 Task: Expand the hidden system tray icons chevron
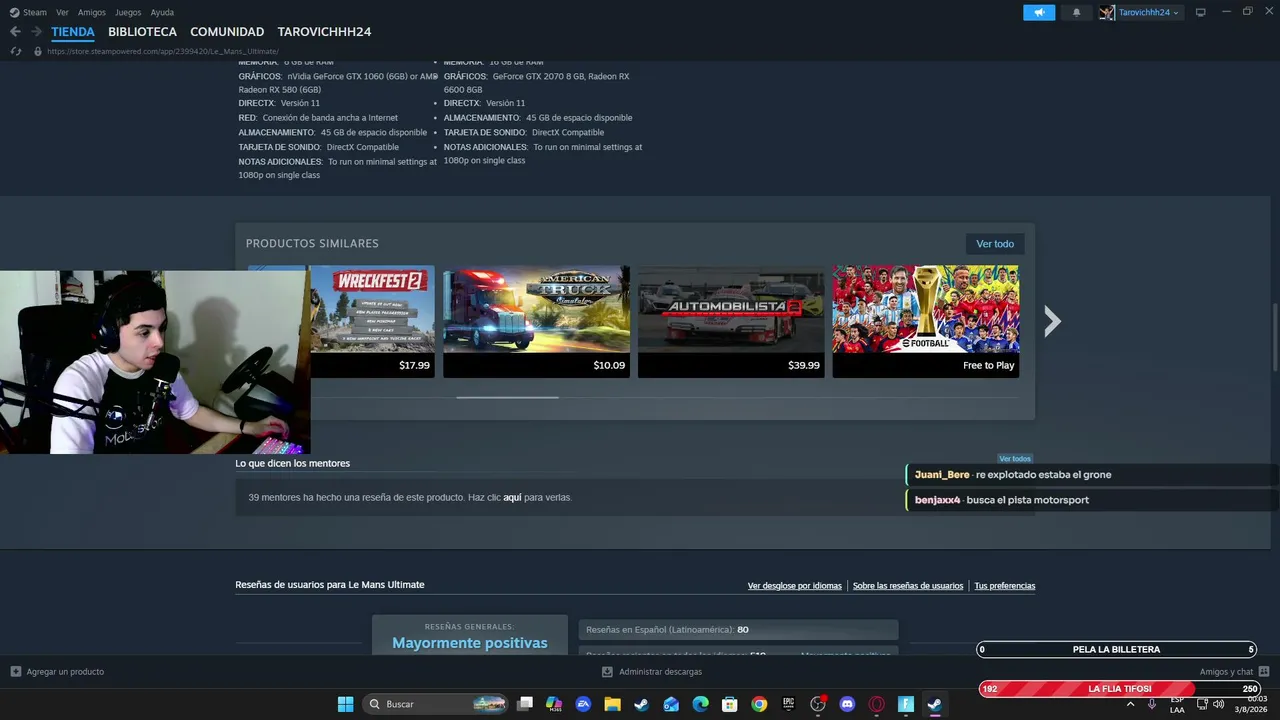[1130, 704]
